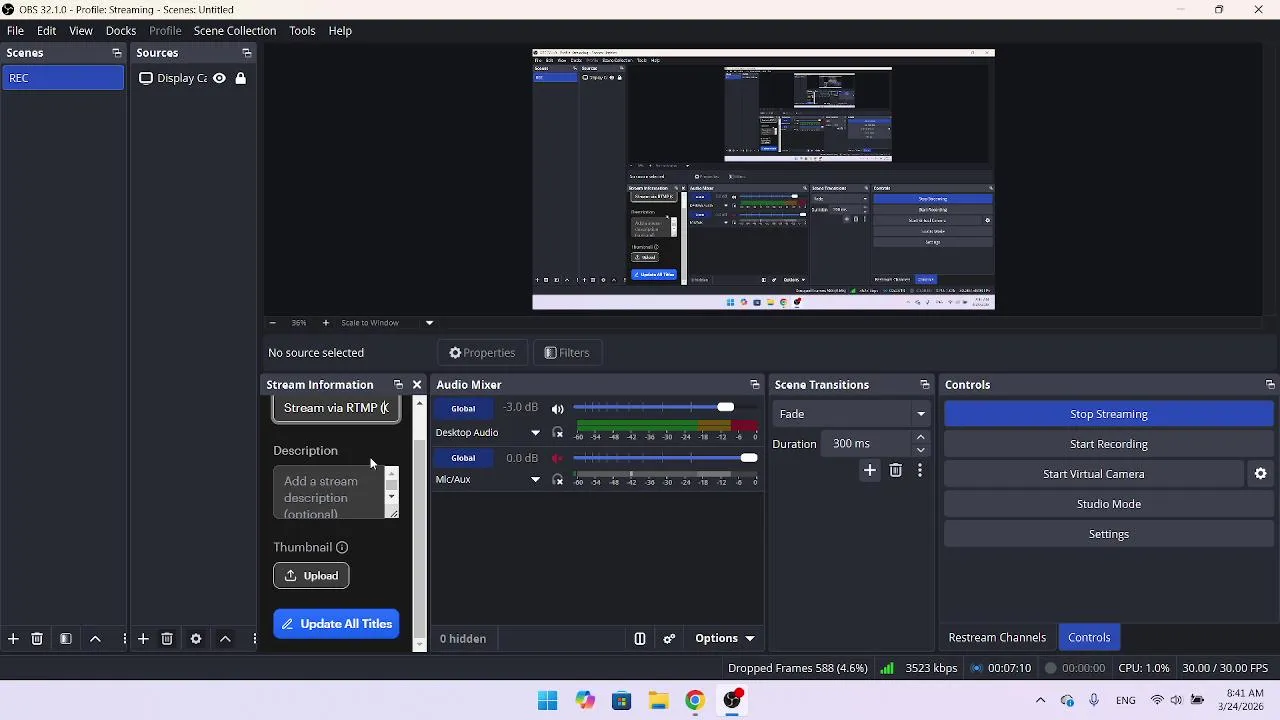Increase transition duration with up stepper
Viewport: 1280px width, 720px height.
(921, 438)
